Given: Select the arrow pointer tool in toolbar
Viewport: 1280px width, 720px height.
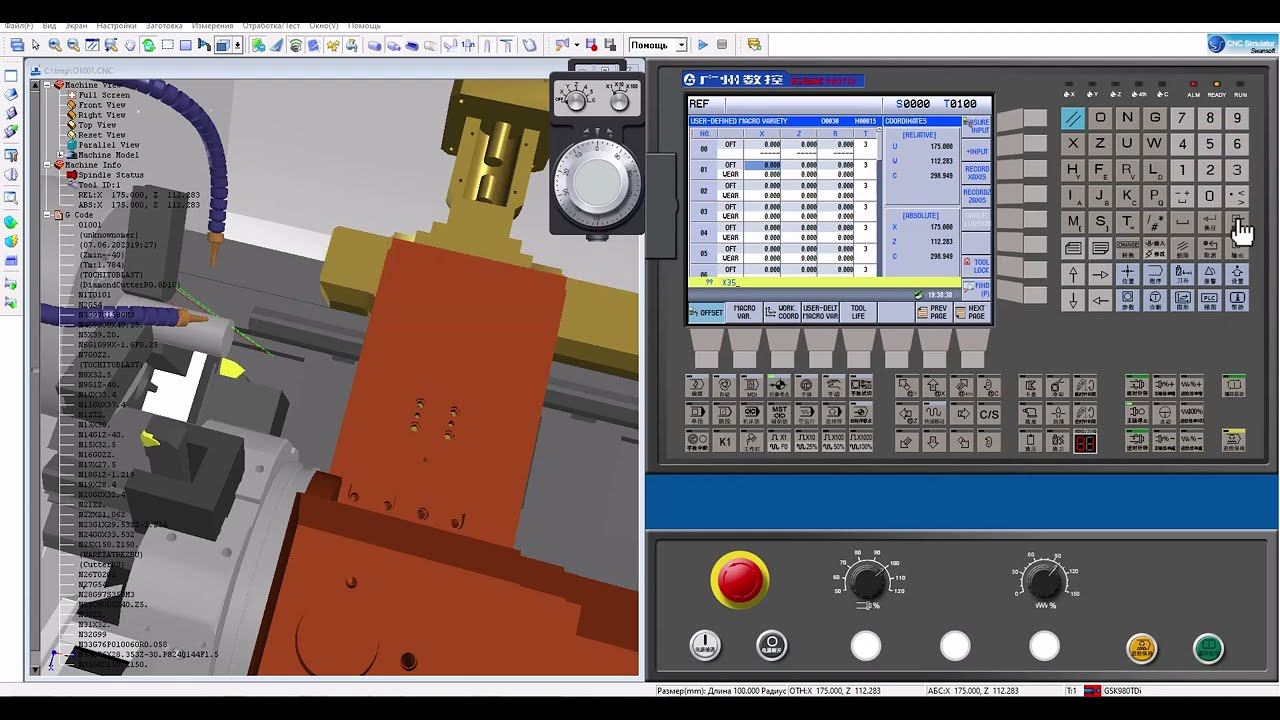Looking at the screenshot, I should (x=35, y=45).
